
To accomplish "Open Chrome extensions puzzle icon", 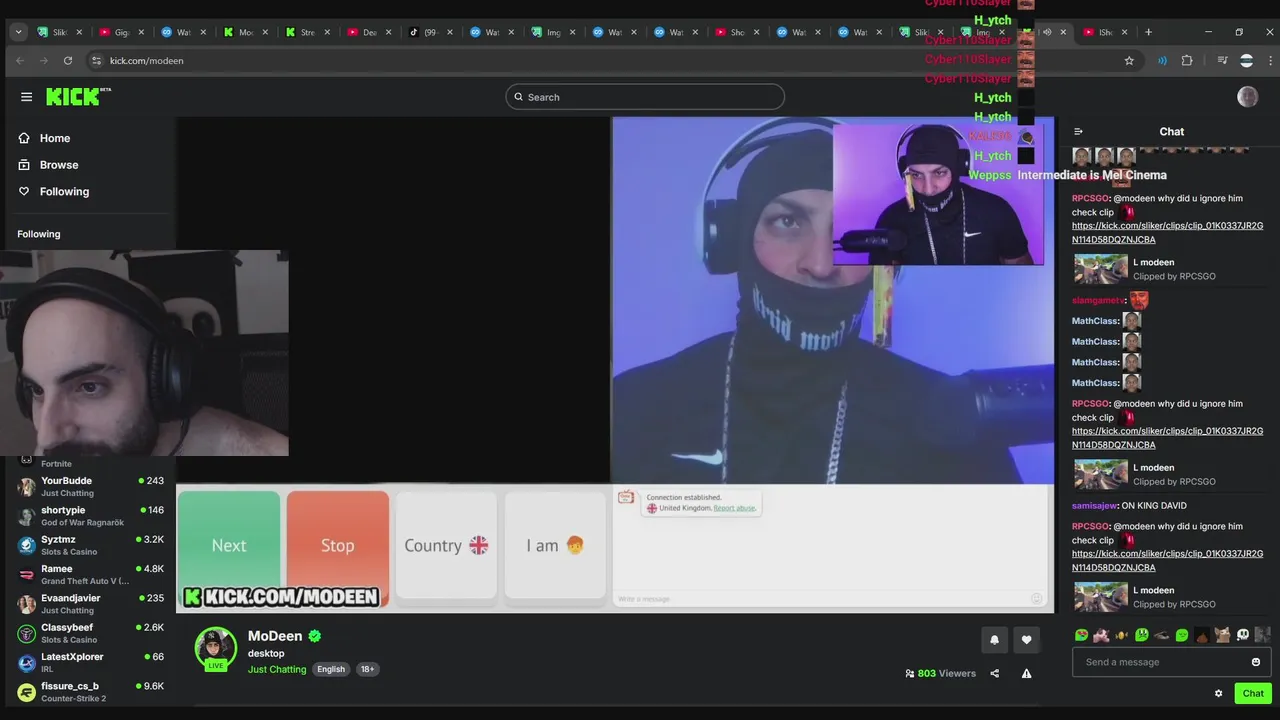I will pyautogui.click(x=1187, y=60).
